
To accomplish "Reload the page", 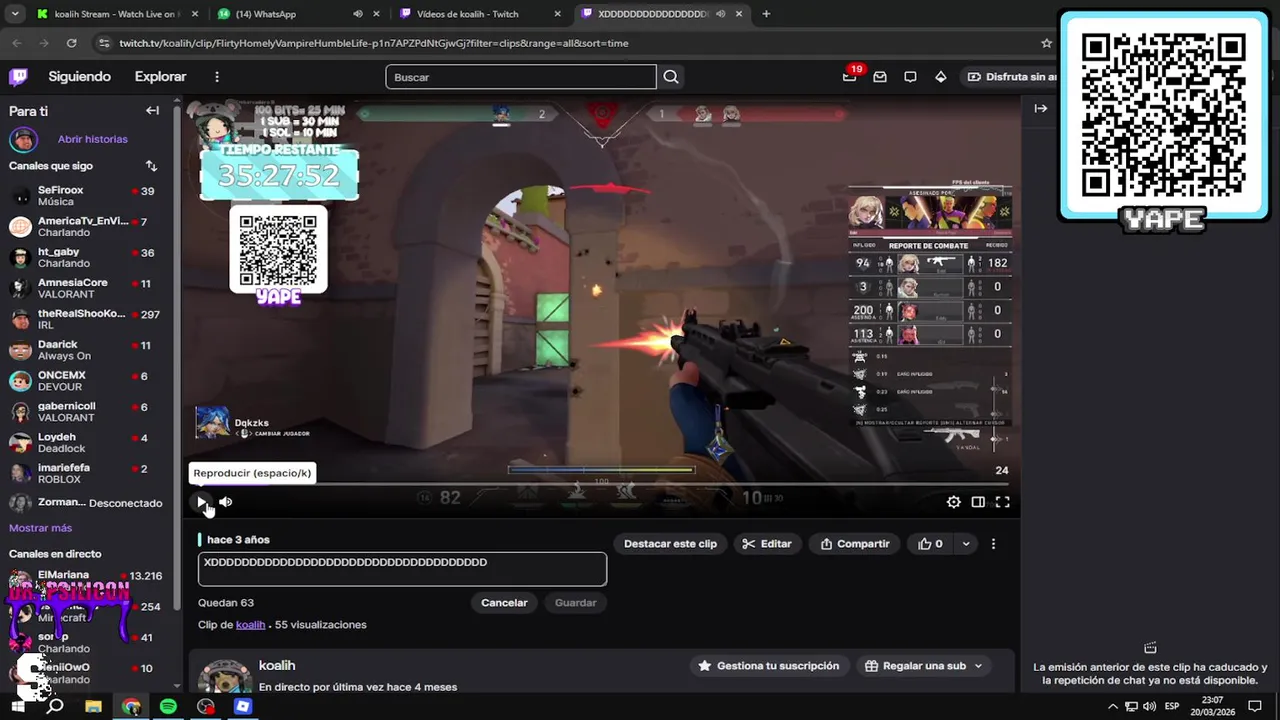I will pyautogui.click(x=71, y=43).
